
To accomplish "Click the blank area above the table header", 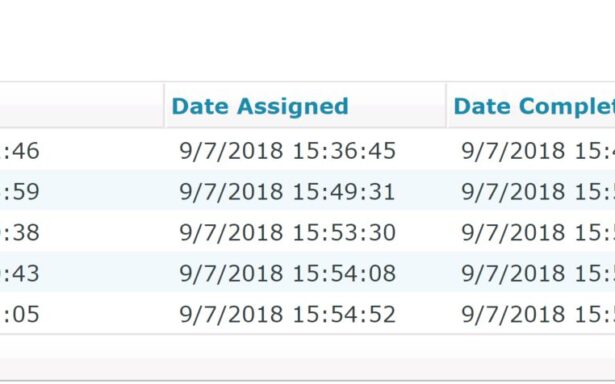I will coord(308,40).
